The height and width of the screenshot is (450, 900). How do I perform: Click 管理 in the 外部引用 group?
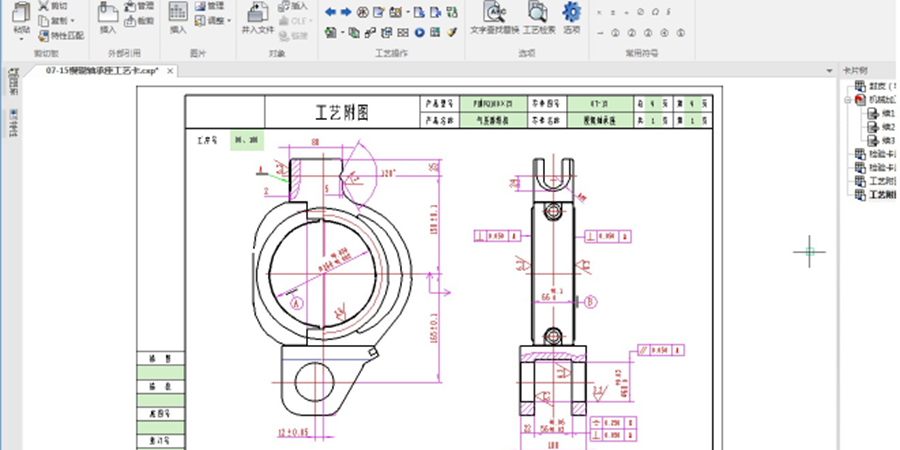coord(139,6)
